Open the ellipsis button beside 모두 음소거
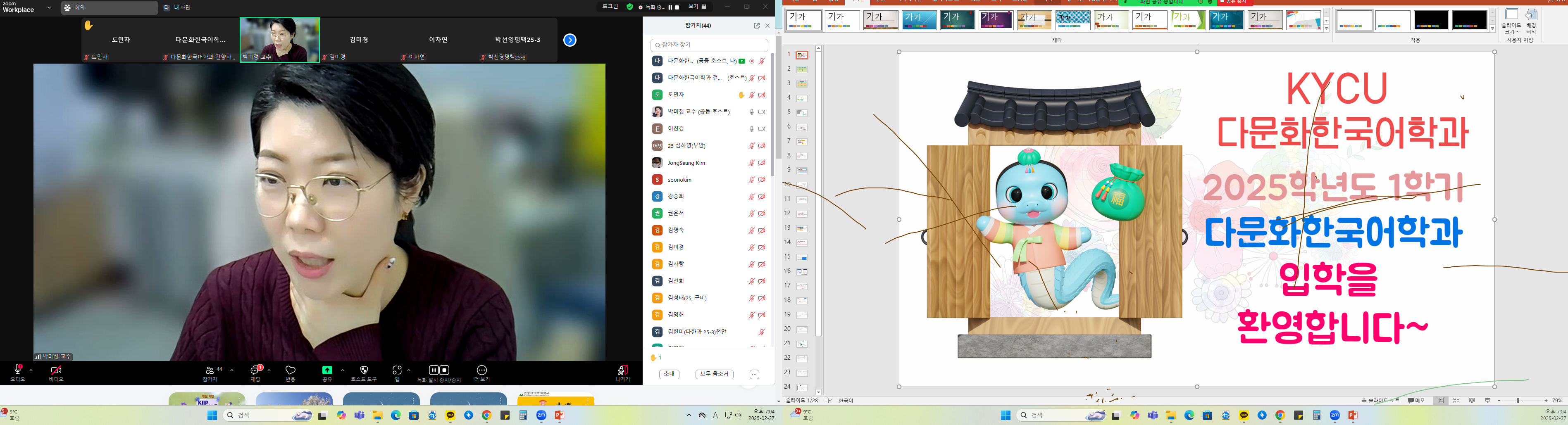 click(754, 374)
